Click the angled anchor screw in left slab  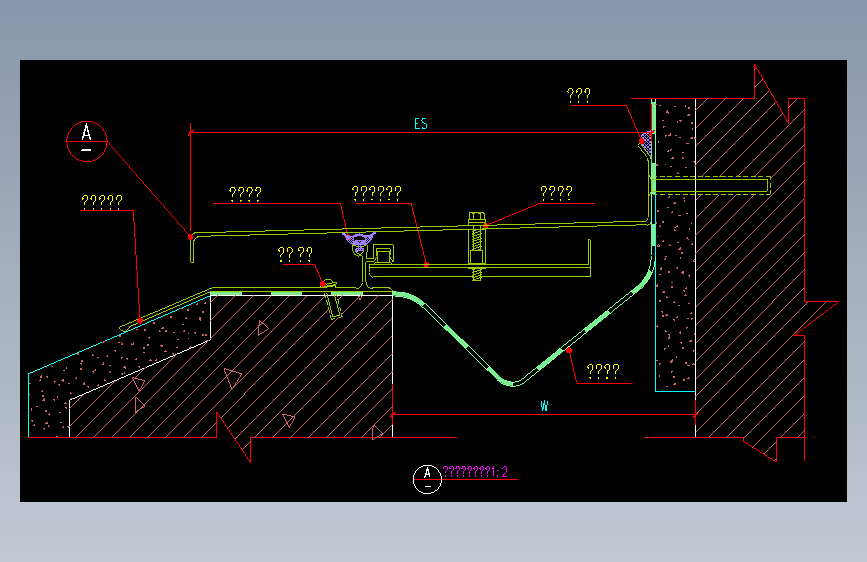click(x=332, y=300)
